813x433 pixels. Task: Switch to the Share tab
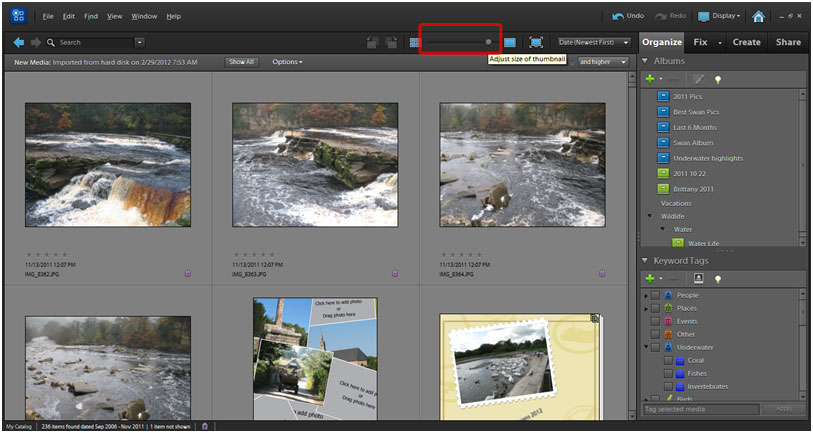[x=788, y=43]
